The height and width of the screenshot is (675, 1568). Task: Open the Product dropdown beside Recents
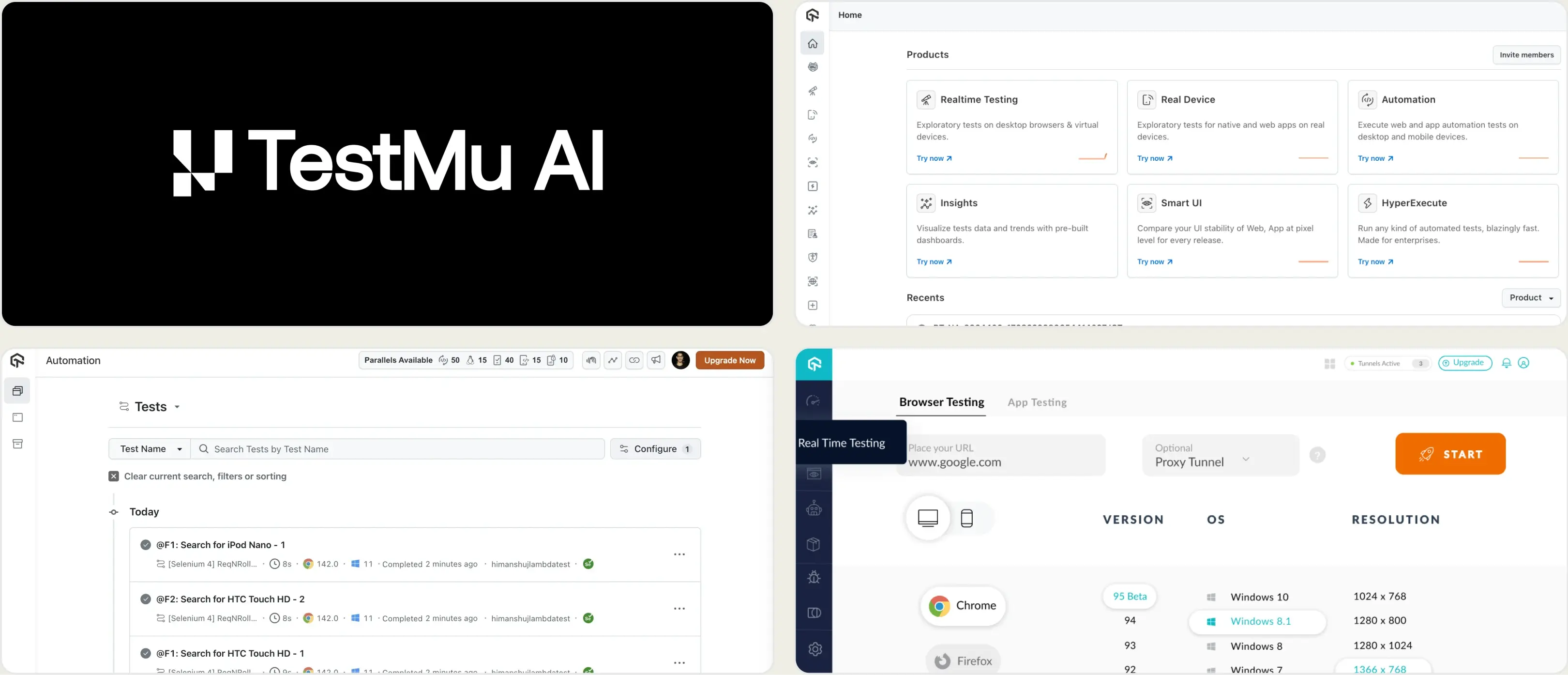click(1531, 298)
